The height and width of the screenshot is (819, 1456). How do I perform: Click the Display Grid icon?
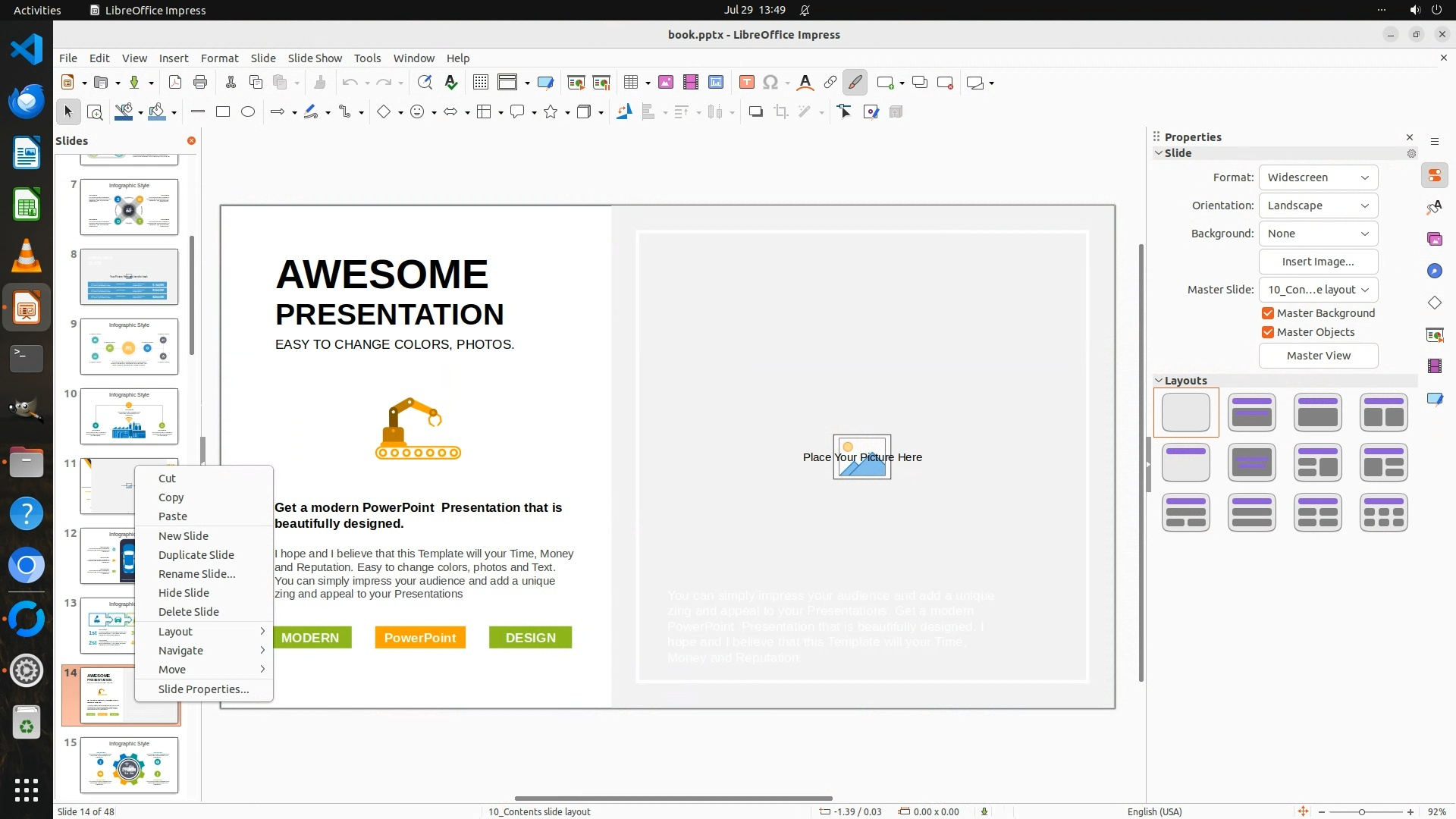(480, 83)
